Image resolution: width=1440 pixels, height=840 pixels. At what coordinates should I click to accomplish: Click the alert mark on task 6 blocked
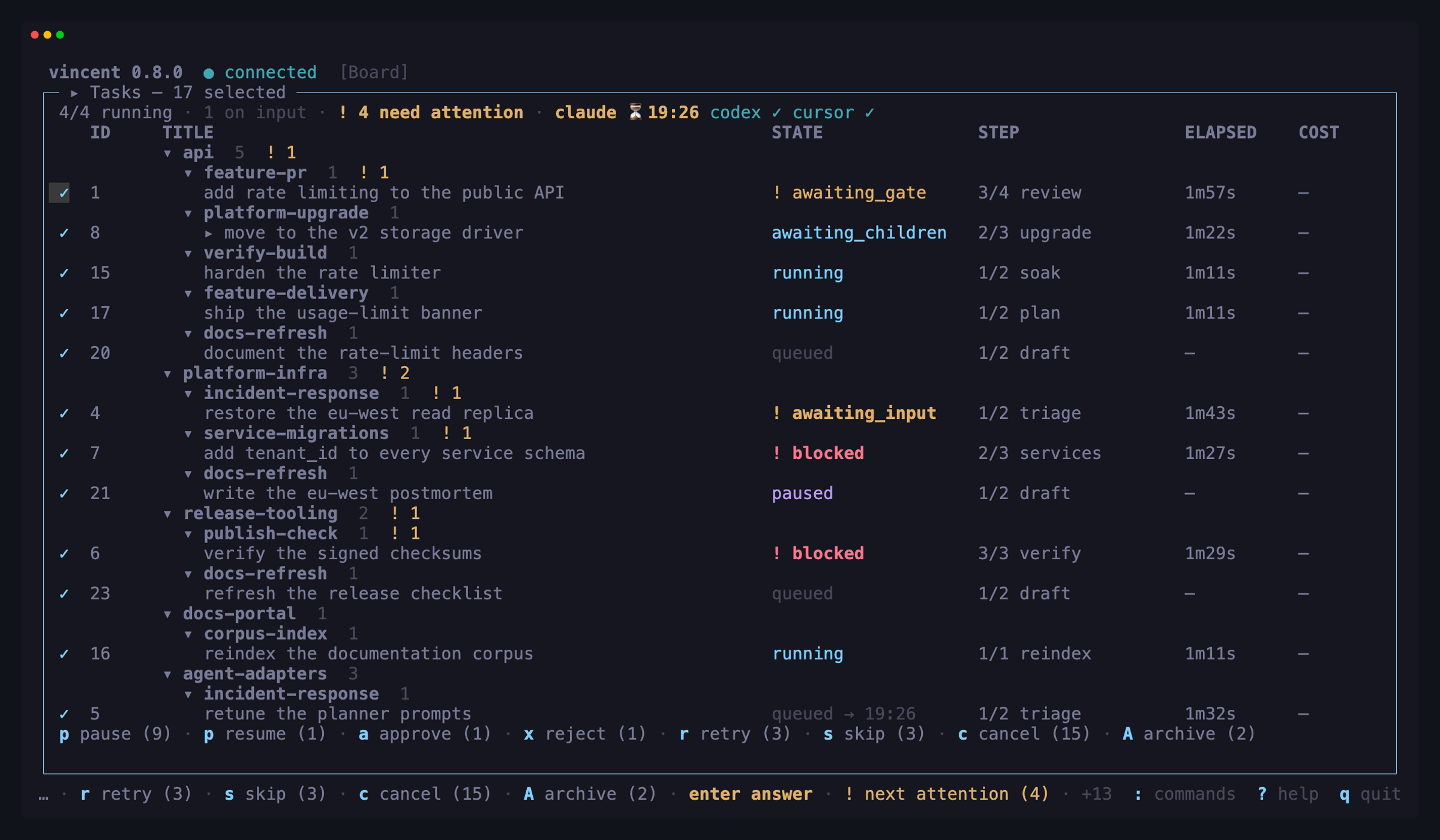click(x=777, y=553)
